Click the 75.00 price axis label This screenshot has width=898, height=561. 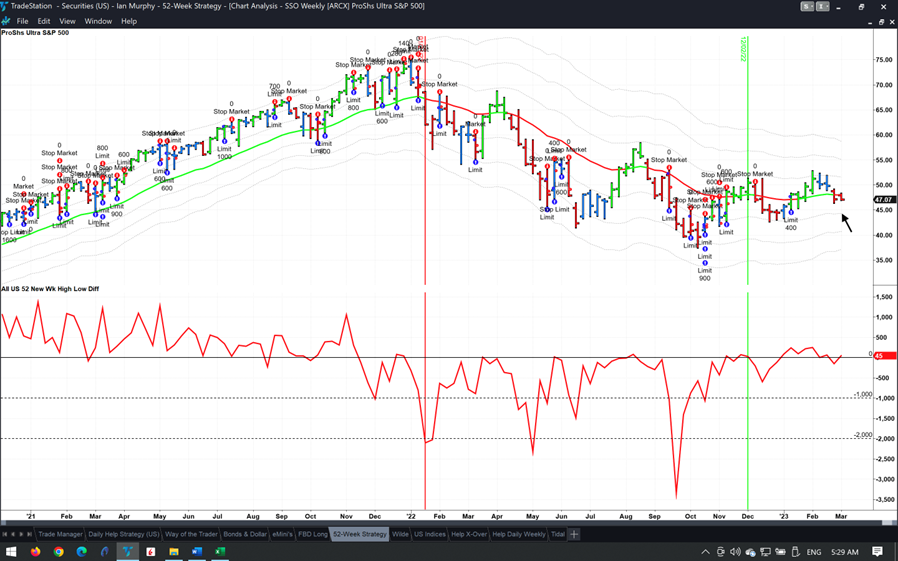884,60
